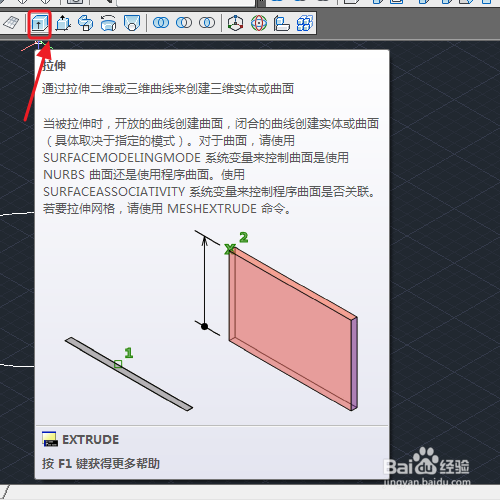Click the Intersect solid boolean icon
The height and width of the screenshot is (500, 500).
(207, 23)
